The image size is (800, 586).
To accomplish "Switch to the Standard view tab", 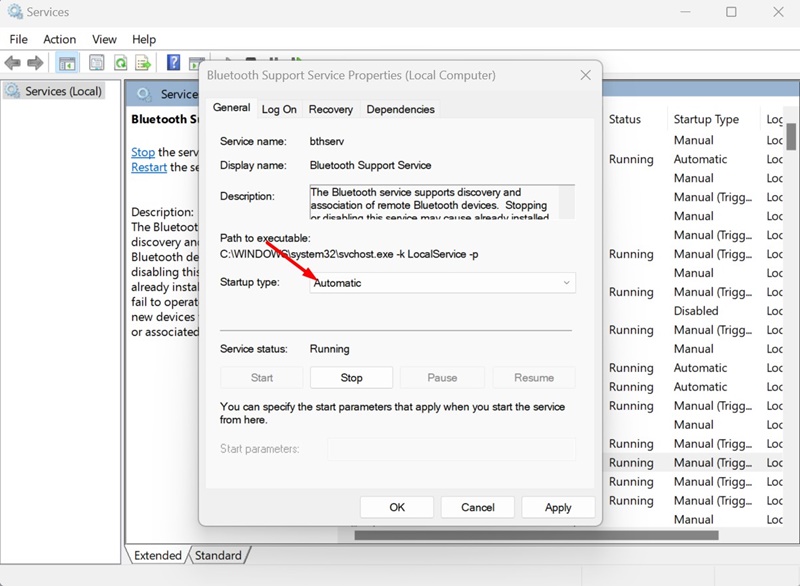I will [x=218, y=555].
